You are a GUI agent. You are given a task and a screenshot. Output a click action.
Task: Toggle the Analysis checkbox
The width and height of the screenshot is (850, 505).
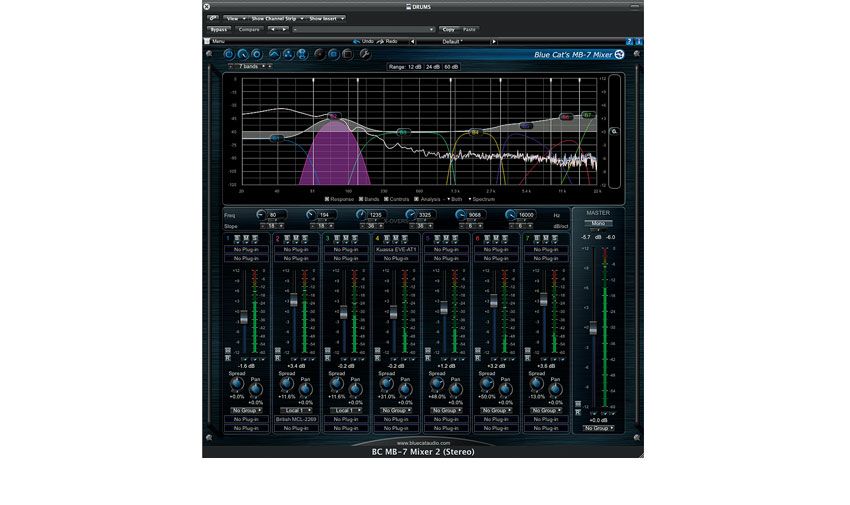tap(416, 199)
